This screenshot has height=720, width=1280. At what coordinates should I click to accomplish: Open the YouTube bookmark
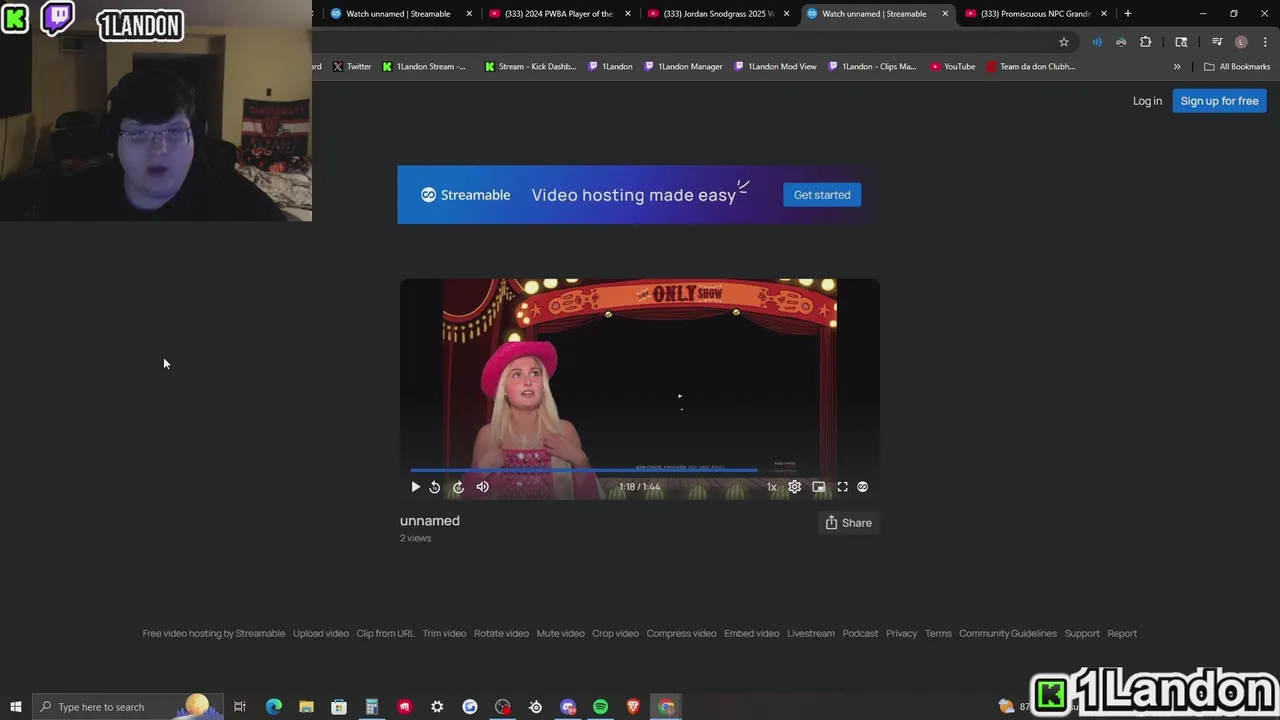coord(952,67)
